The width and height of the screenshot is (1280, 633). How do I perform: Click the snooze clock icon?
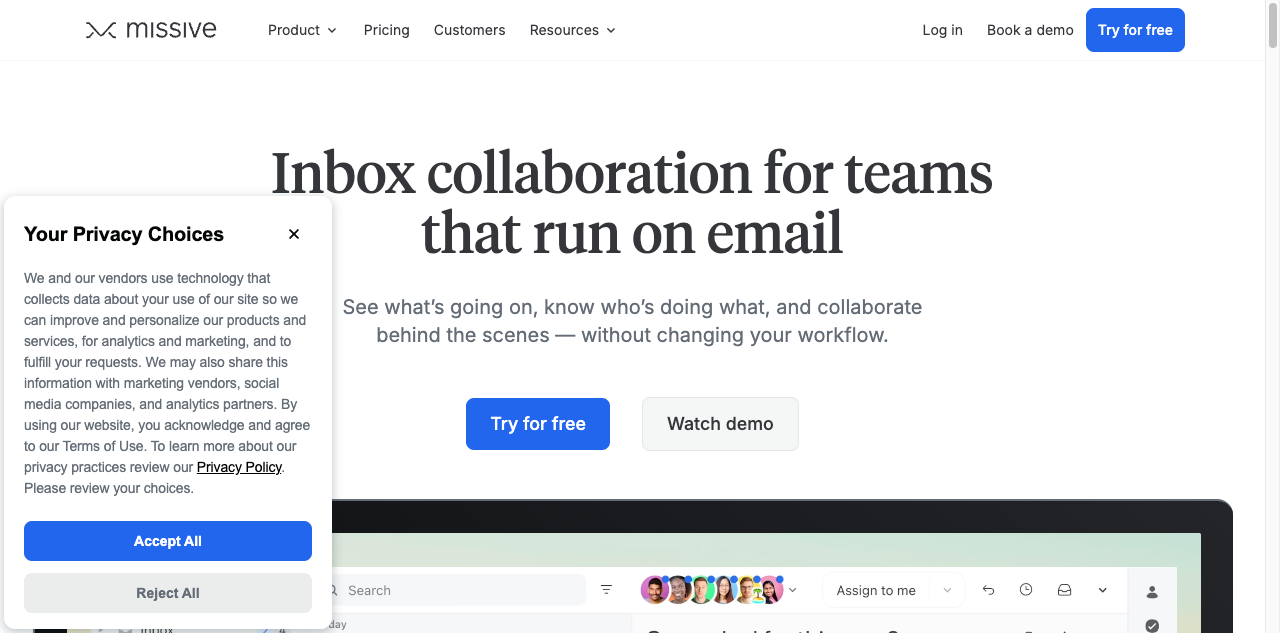(x=1026, y=590)
